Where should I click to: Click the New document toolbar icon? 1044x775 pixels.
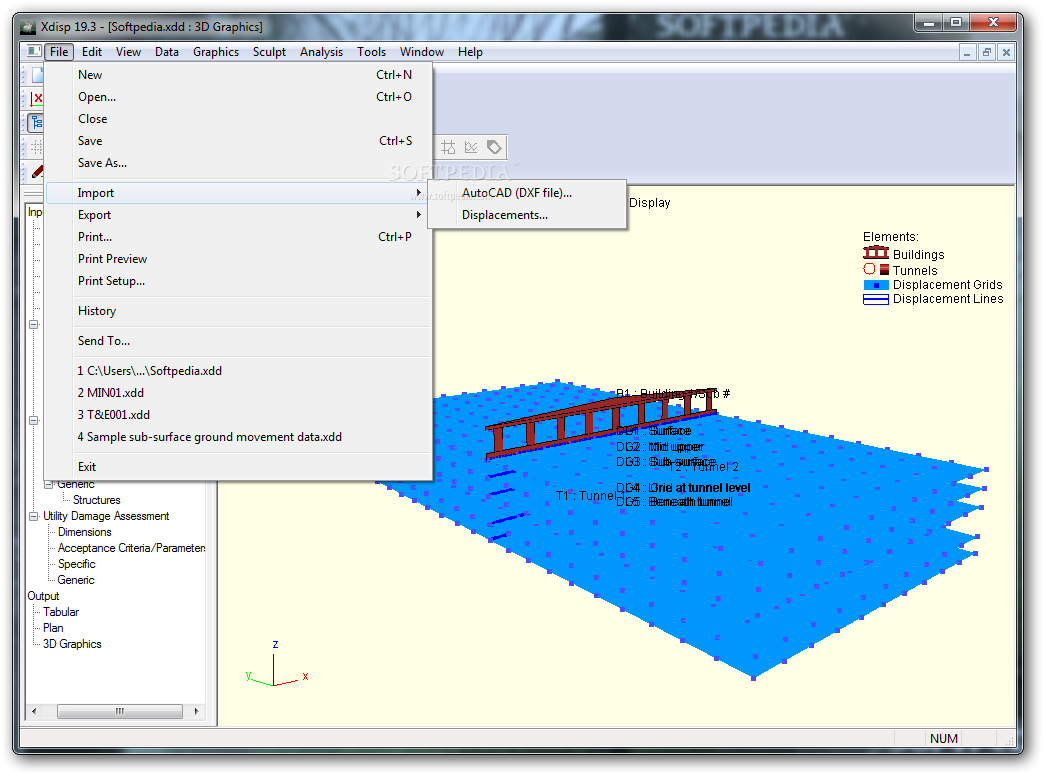tap(37, 75)
